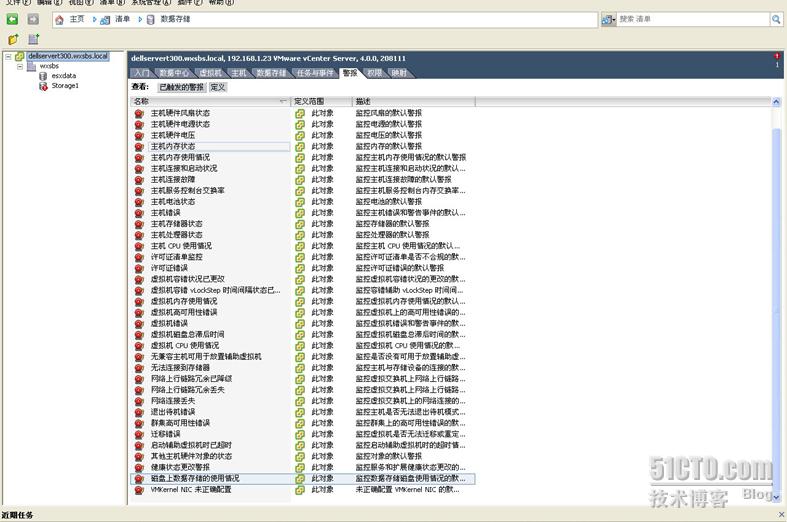The height and width of the screenshot is (522, 787).
Task: Select the Storage1 datastore in the tree
Action: [65, 86]
